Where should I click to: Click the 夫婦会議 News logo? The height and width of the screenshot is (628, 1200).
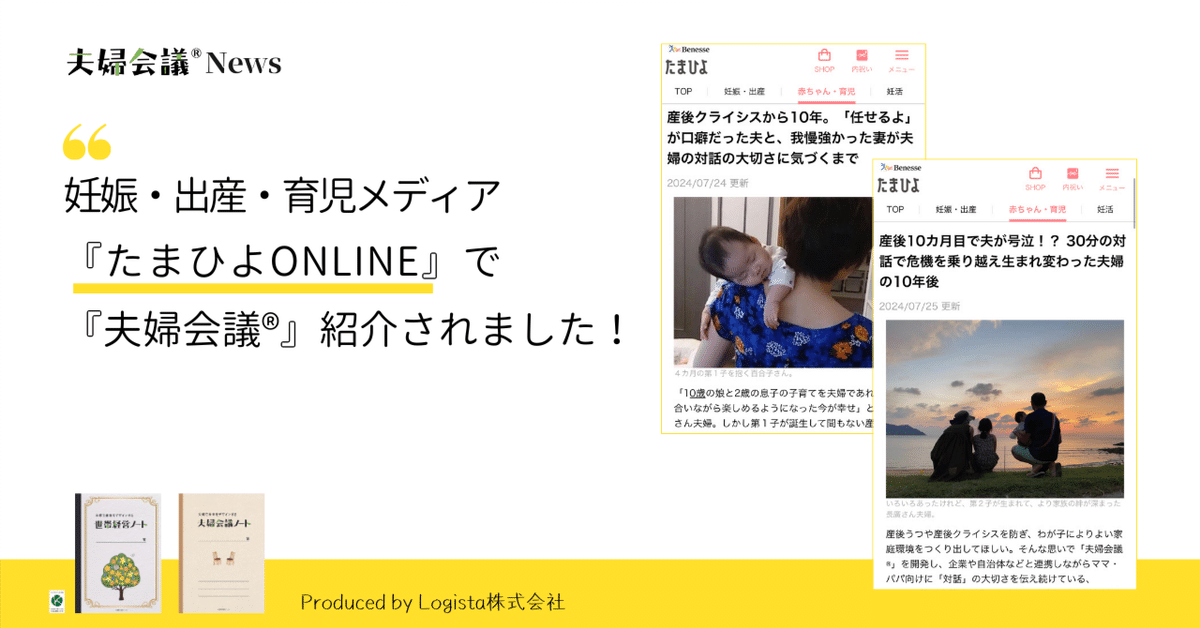(x=174, y=63)
